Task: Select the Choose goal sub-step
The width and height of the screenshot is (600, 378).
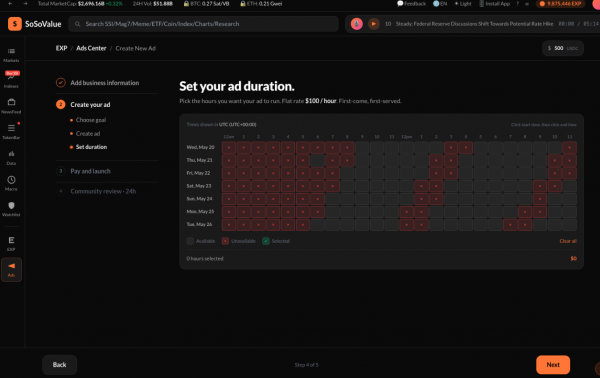Action: 91,120
